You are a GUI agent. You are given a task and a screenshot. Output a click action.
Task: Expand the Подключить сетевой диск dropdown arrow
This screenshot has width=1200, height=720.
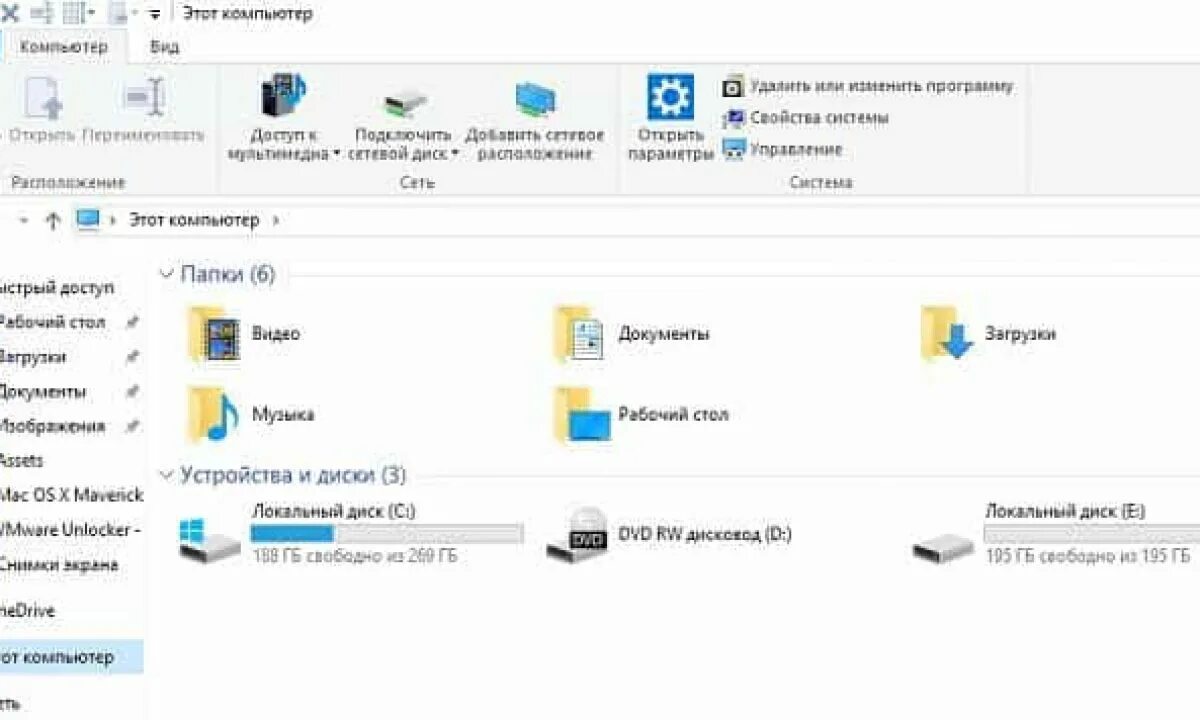tap(455, 154)
